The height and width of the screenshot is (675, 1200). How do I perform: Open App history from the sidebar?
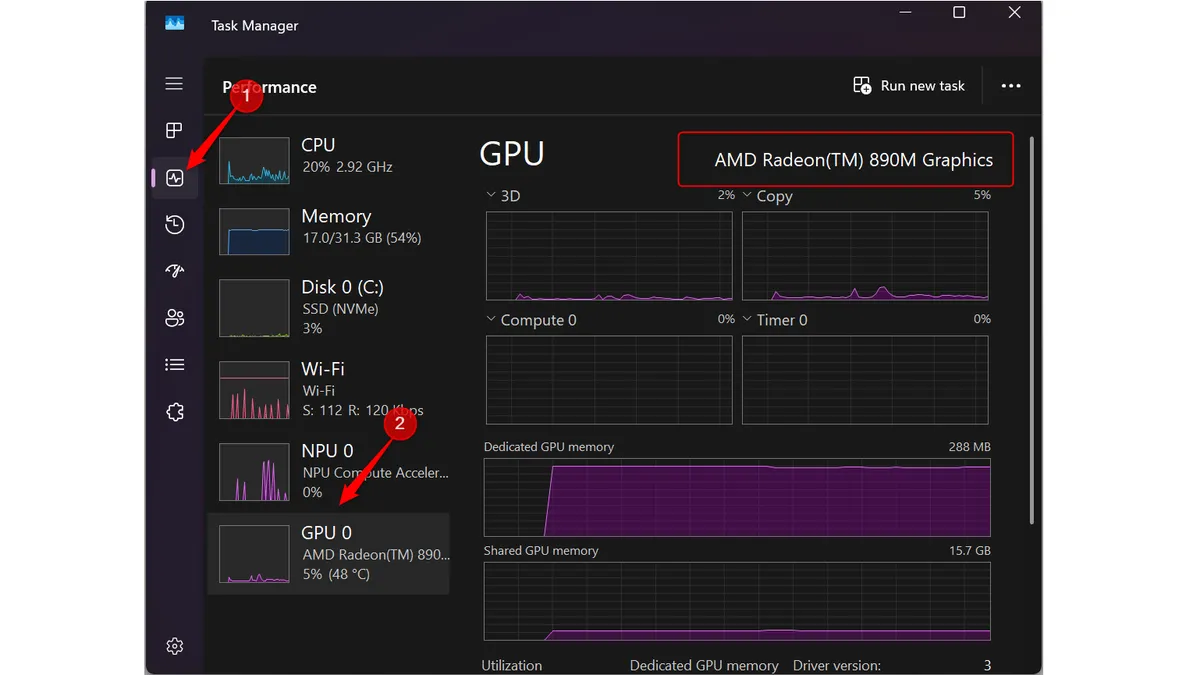tap(174, 225)
